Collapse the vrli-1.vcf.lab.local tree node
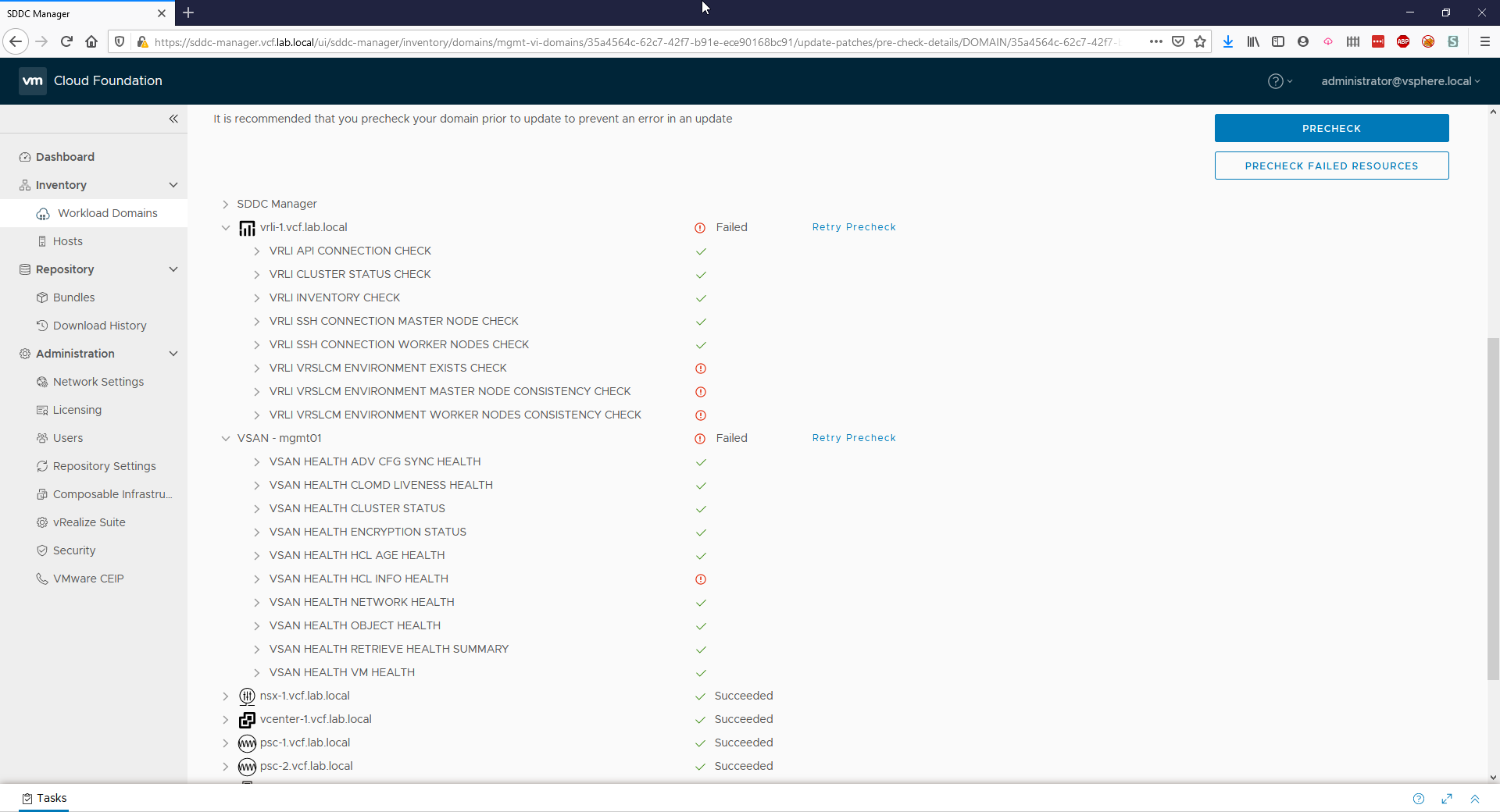Viewport: 1500px width, 812px height. [x=225, y=227]
